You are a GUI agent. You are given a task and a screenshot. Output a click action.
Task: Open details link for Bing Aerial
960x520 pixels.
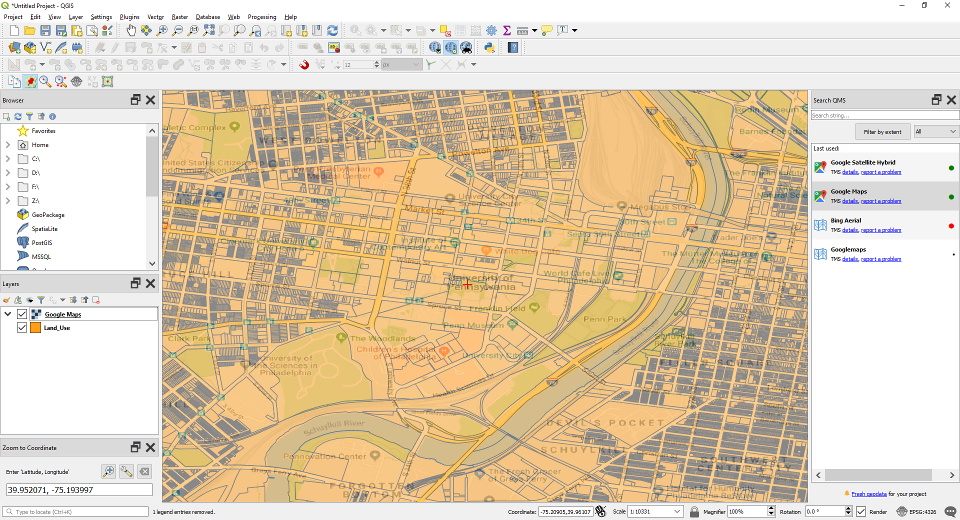tap(848, 229)
